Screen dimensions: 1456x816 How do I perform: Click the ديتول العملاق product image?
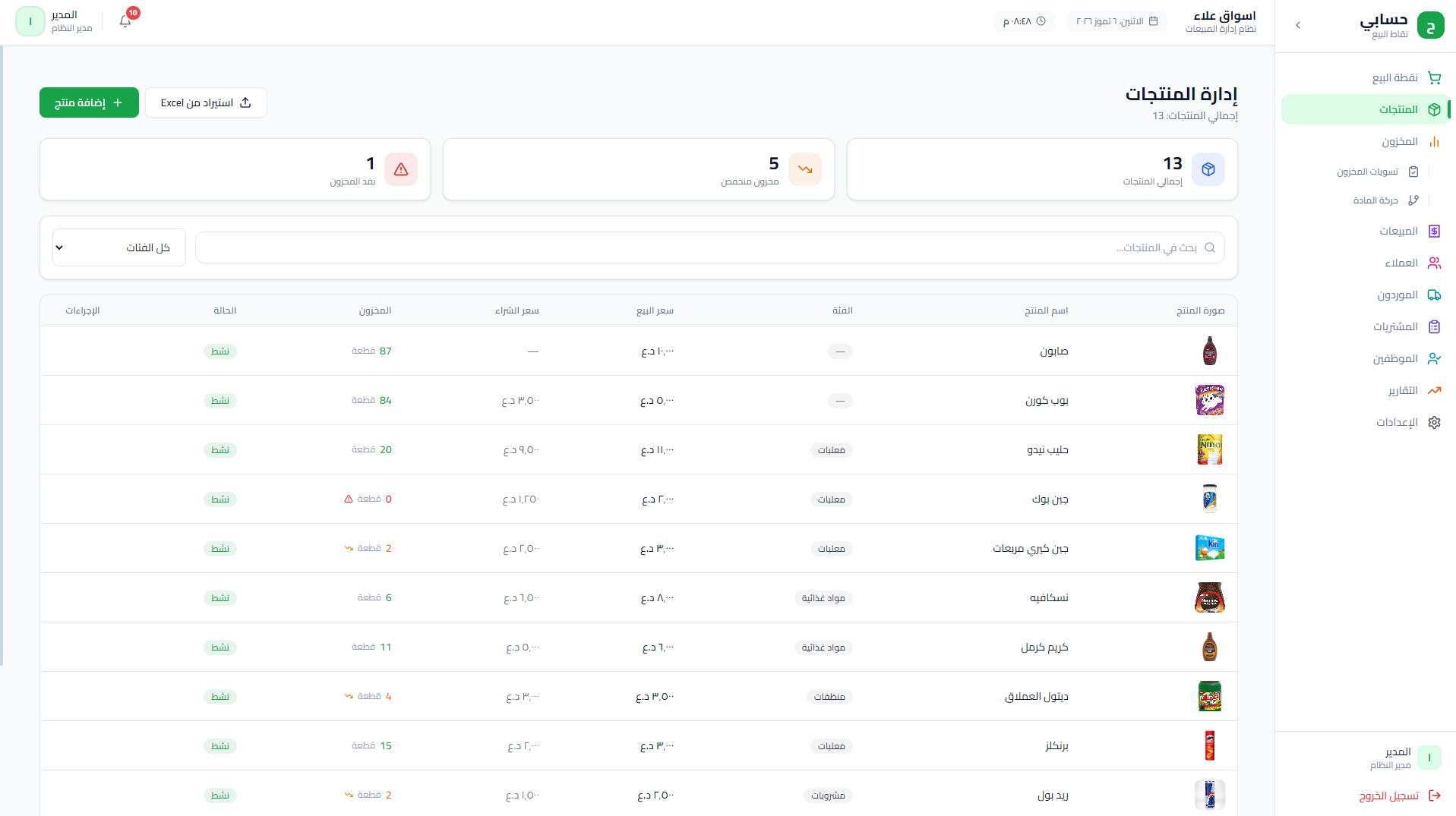pyautogui.click(x=1210, y=696)
